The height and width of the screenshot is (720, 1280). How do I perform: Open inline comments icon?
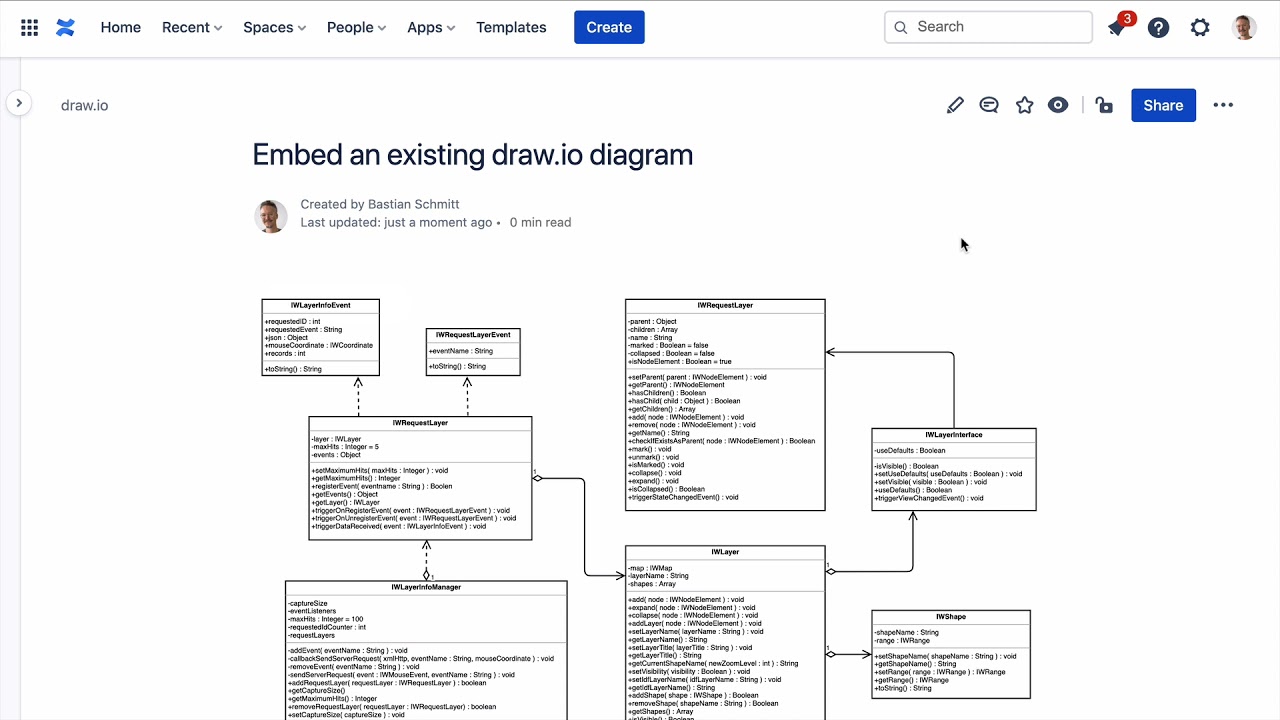[989, 105]
